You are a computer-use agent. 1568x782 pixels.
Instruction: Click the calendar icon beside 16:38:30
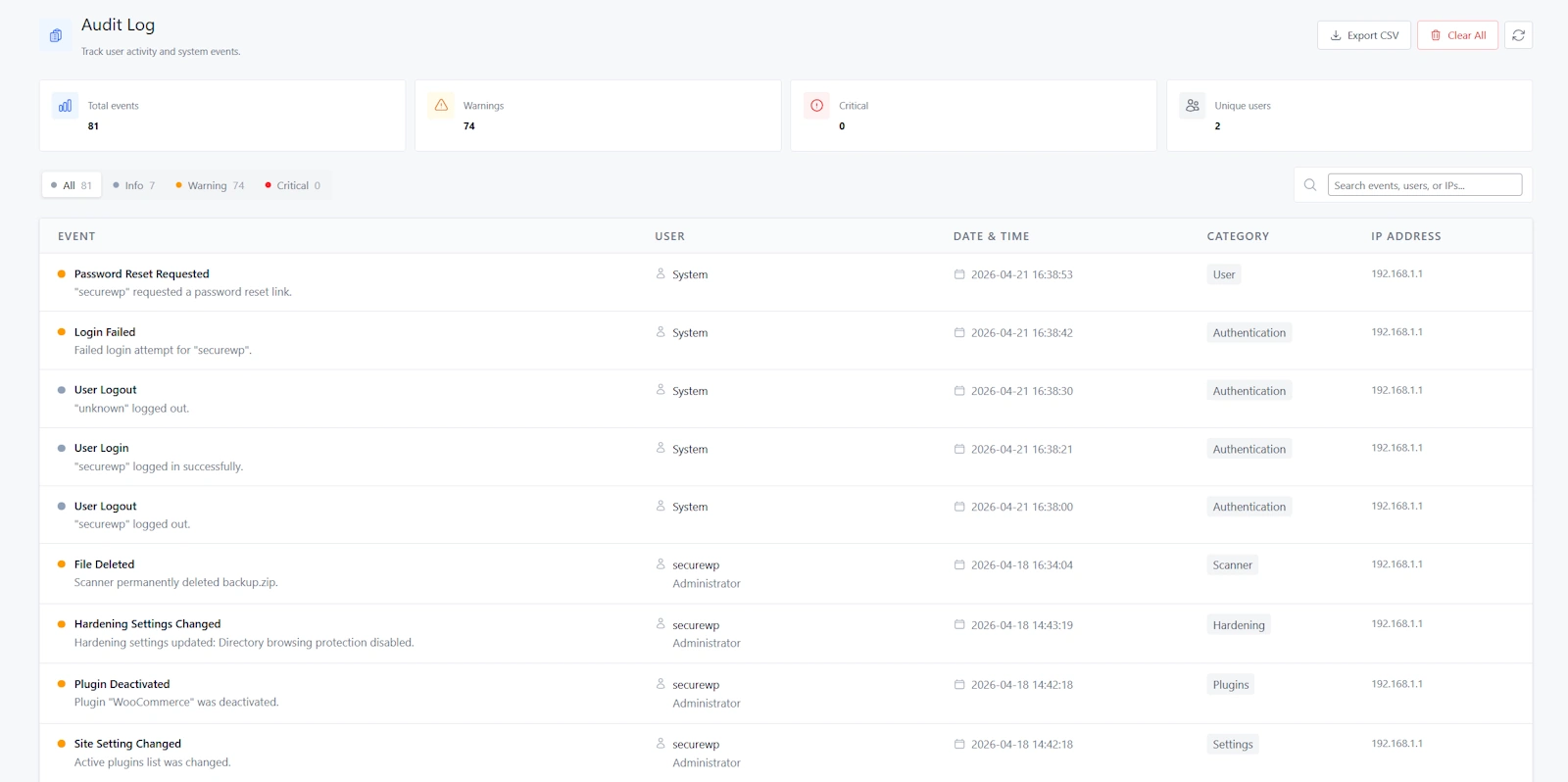point(959,390)
